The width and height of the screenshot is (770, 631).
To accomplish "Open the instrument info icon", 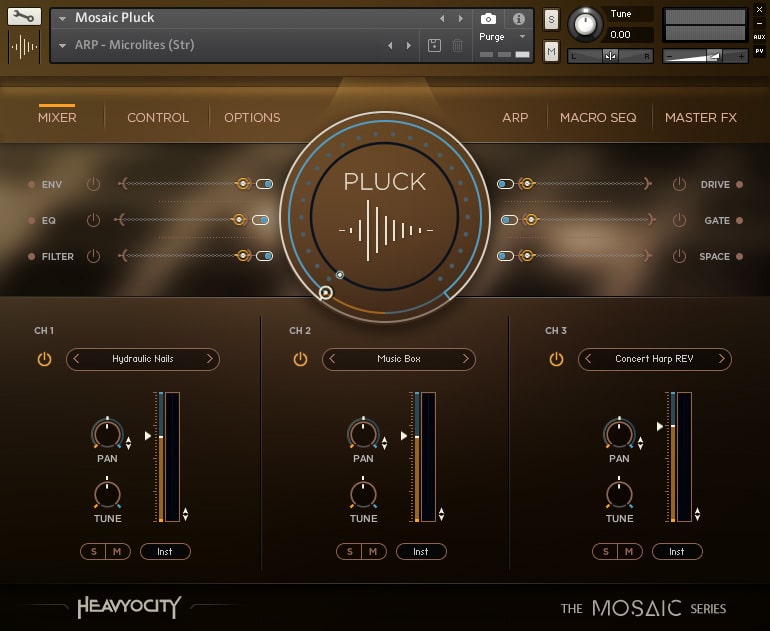I will [x=519, y=19].
